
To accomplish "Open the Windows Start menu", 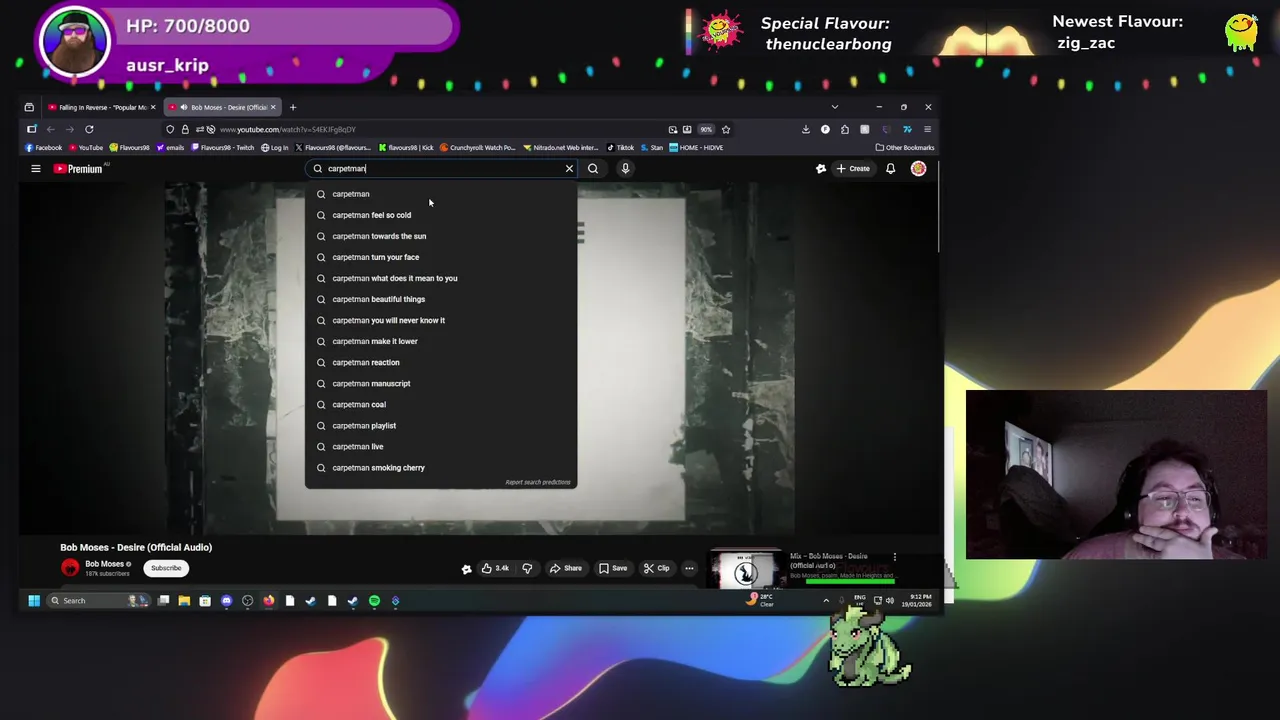I will tap(33, 601).
